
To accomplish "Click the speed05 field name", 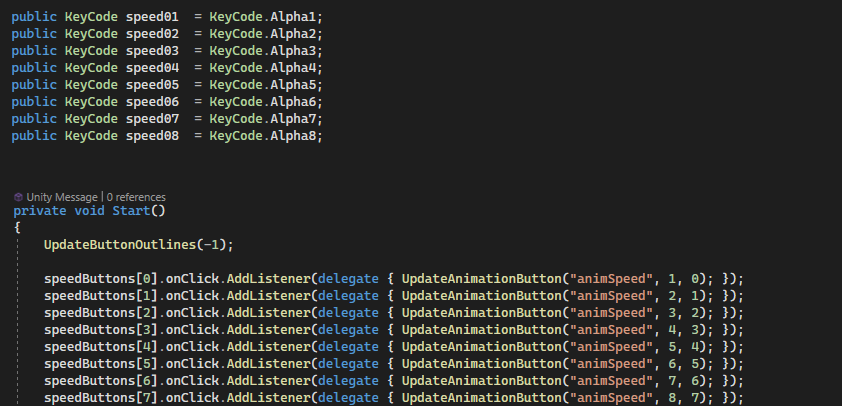I will (x=152, y=85).
